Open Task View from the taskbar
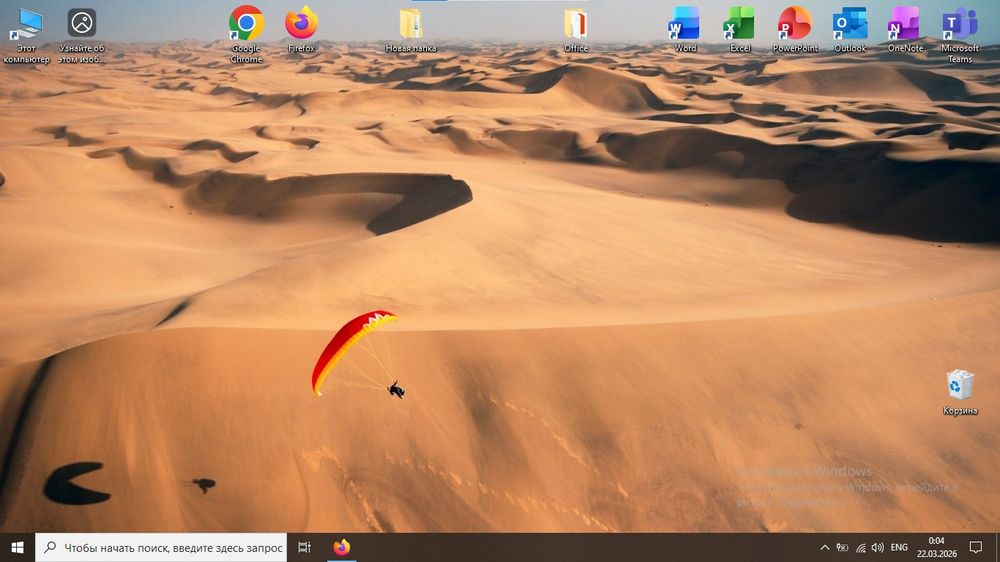The width and height of the screenshot is (1000, 562). tap(304, 547)
